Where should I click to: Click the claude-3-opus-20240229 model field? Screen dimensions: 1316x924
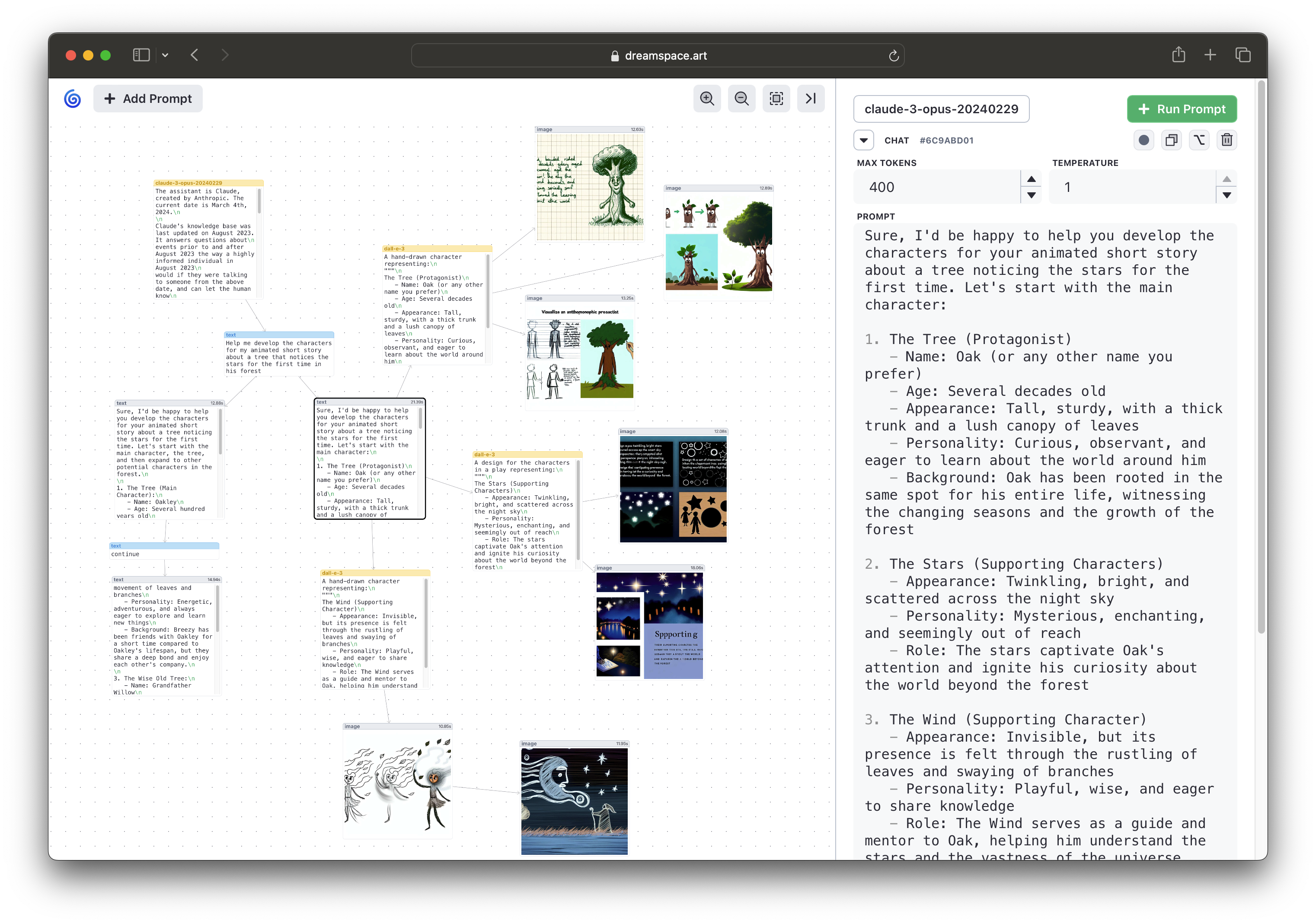tap(941, 109)
